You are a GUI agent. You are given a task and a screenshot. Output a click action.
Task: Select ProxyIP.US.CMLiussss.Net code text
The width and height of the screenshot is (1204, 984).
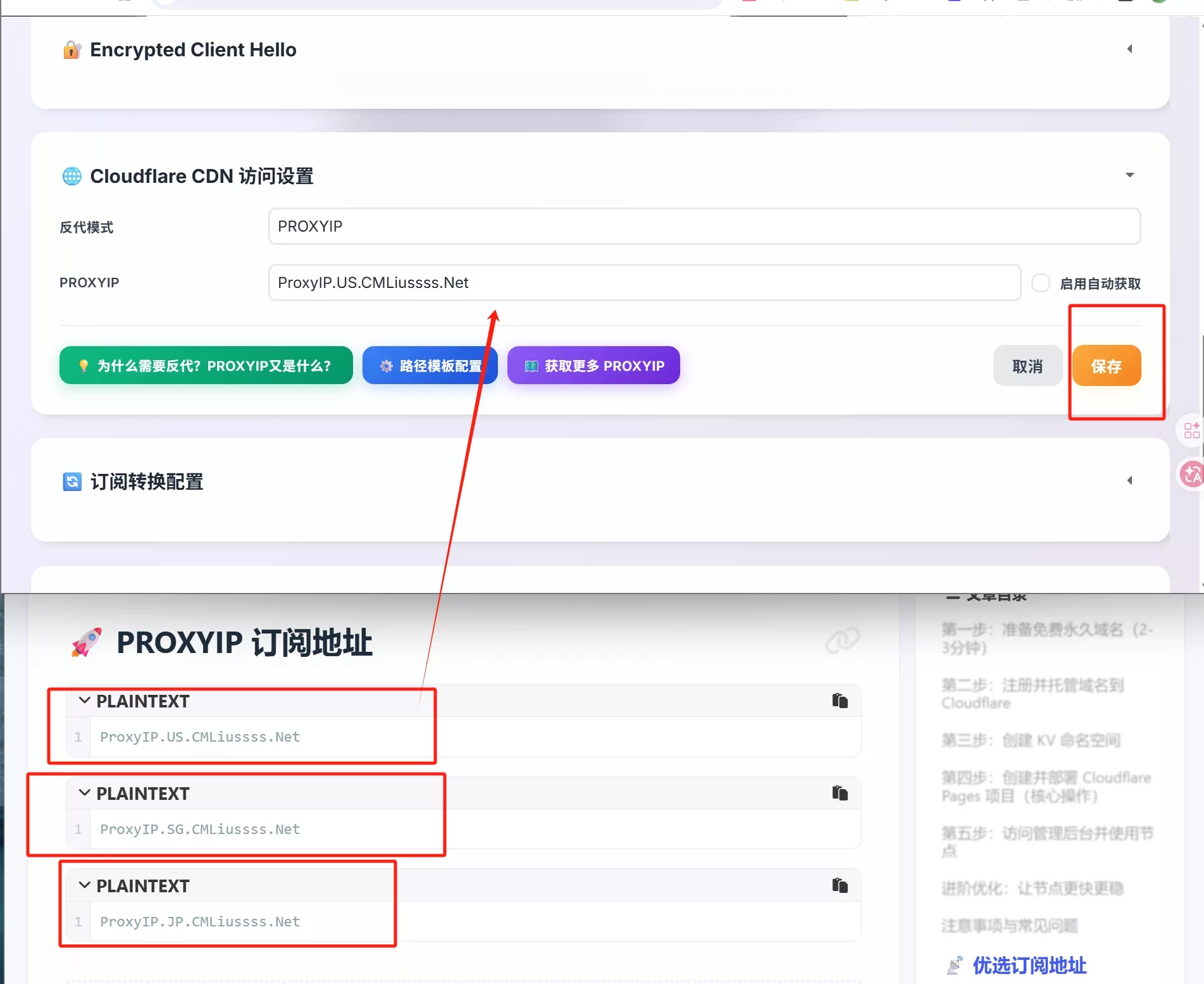click(200, 737)
